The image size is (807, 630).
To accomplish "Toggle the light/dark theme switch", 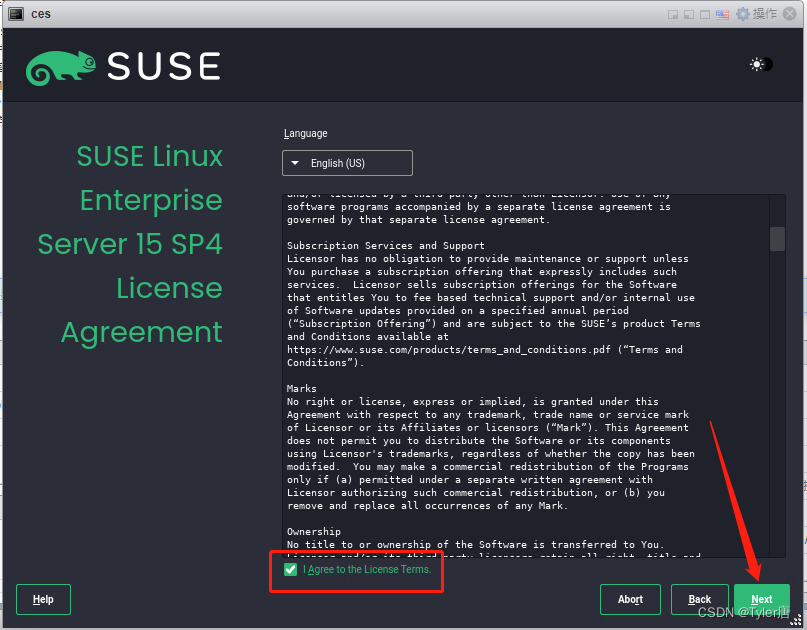I will click(x=762, y=64).
